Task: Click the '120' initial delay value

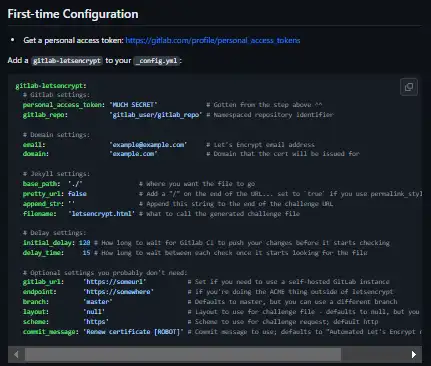Action: coord(85,243)
